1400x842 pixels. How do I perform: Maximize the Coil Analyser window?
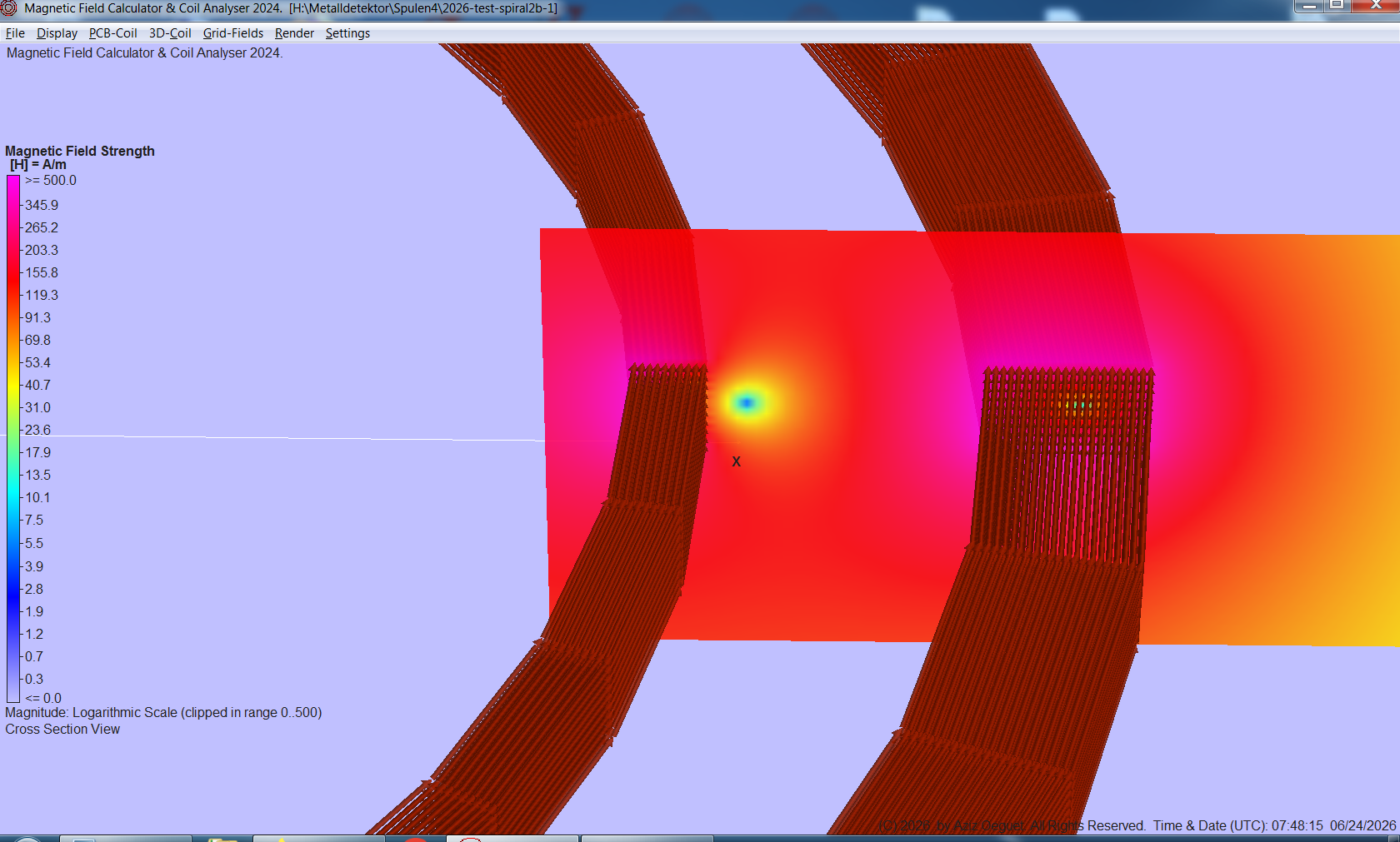[1337, 6]
